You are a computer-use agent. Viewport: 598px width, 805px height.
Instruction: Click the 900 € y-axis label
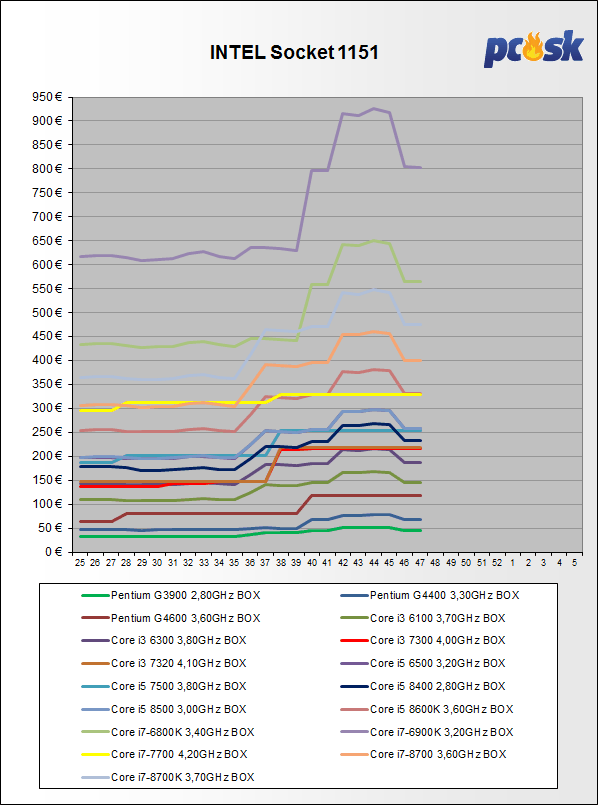pos(48,121)
